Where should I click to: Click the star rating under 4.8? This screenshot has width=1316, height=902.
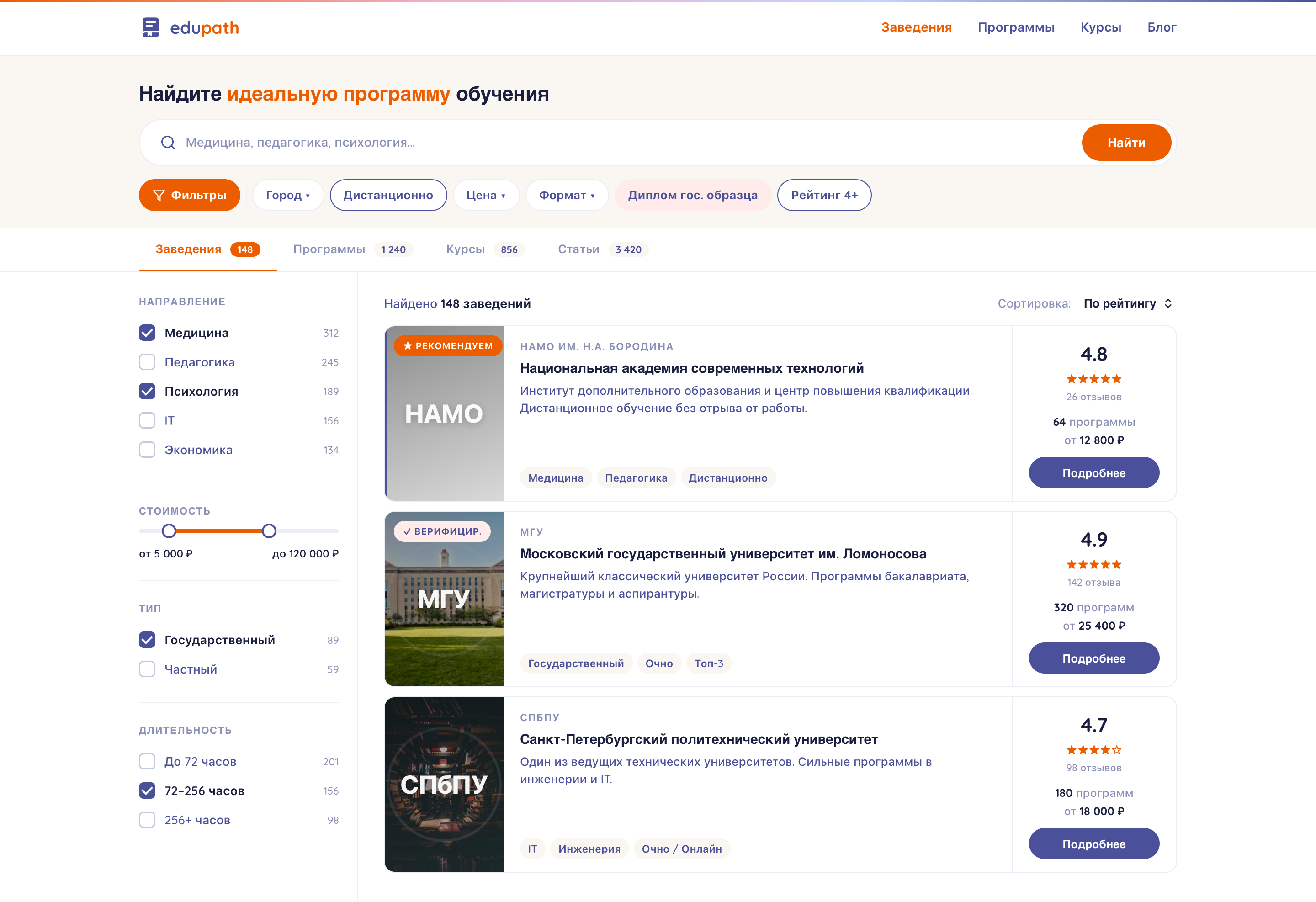tap(1093, 379)
